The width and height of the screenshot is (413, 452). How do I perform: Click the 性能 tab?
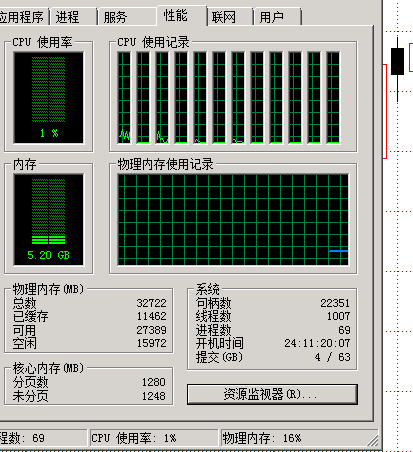coord(182,15)
